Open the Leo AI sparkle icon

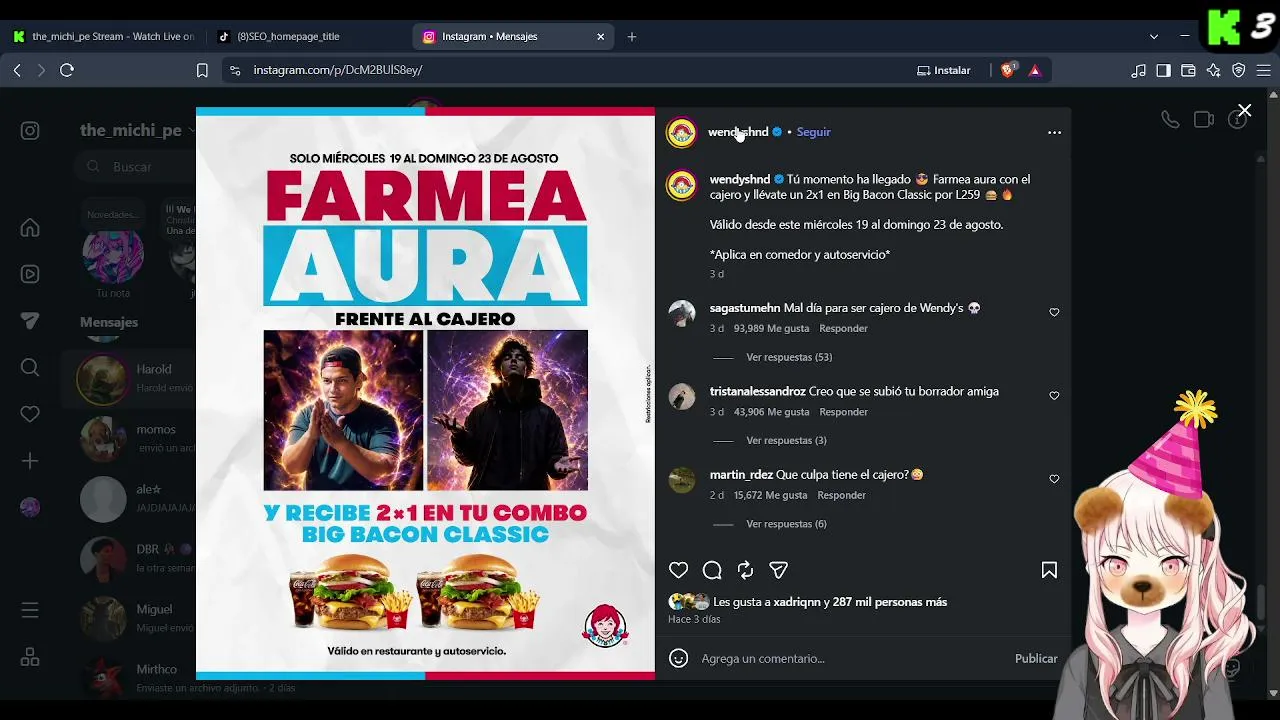tap(1213, 70)
